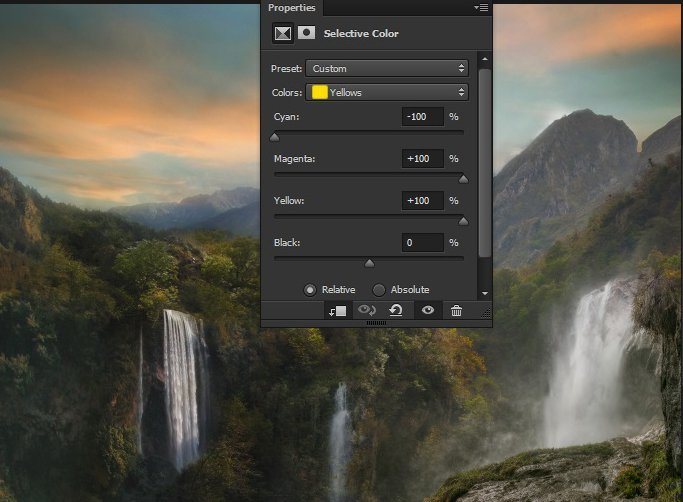Click the Yellow value input field
The width and height of the screenshot is (683, 502).
(x=422, y=201)
